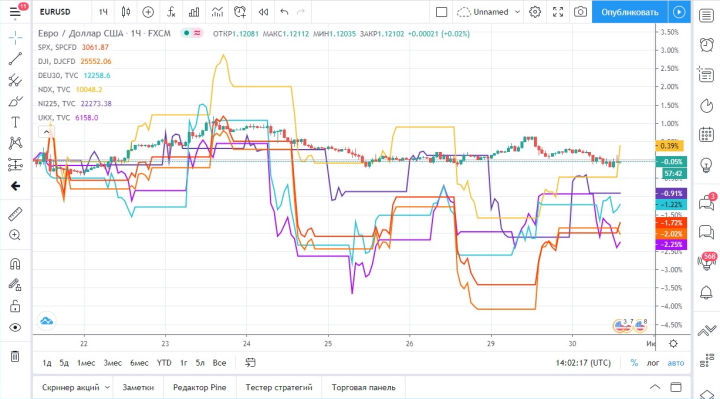The image size is (720, 399).
Task: Open chart settings gear icon
Action: (x=535, y=12)
